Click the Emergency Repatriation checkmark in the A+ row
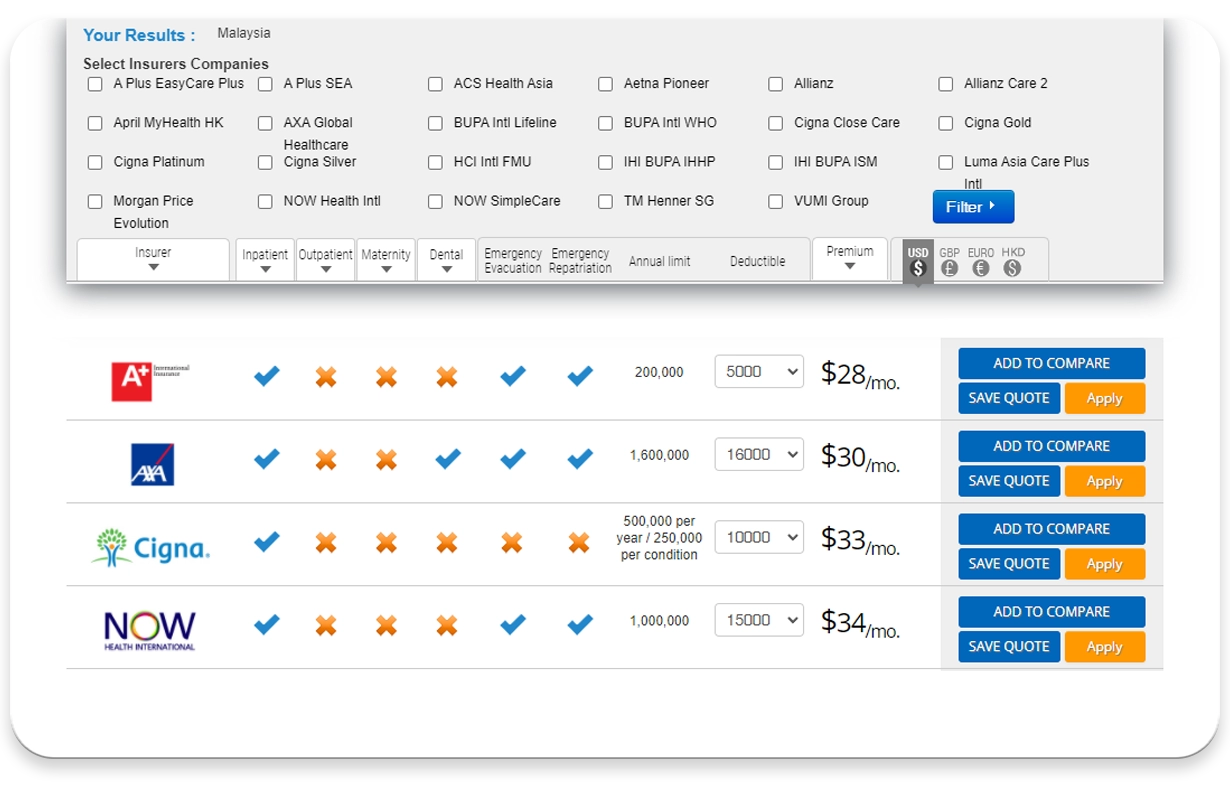 coord(580,376)
